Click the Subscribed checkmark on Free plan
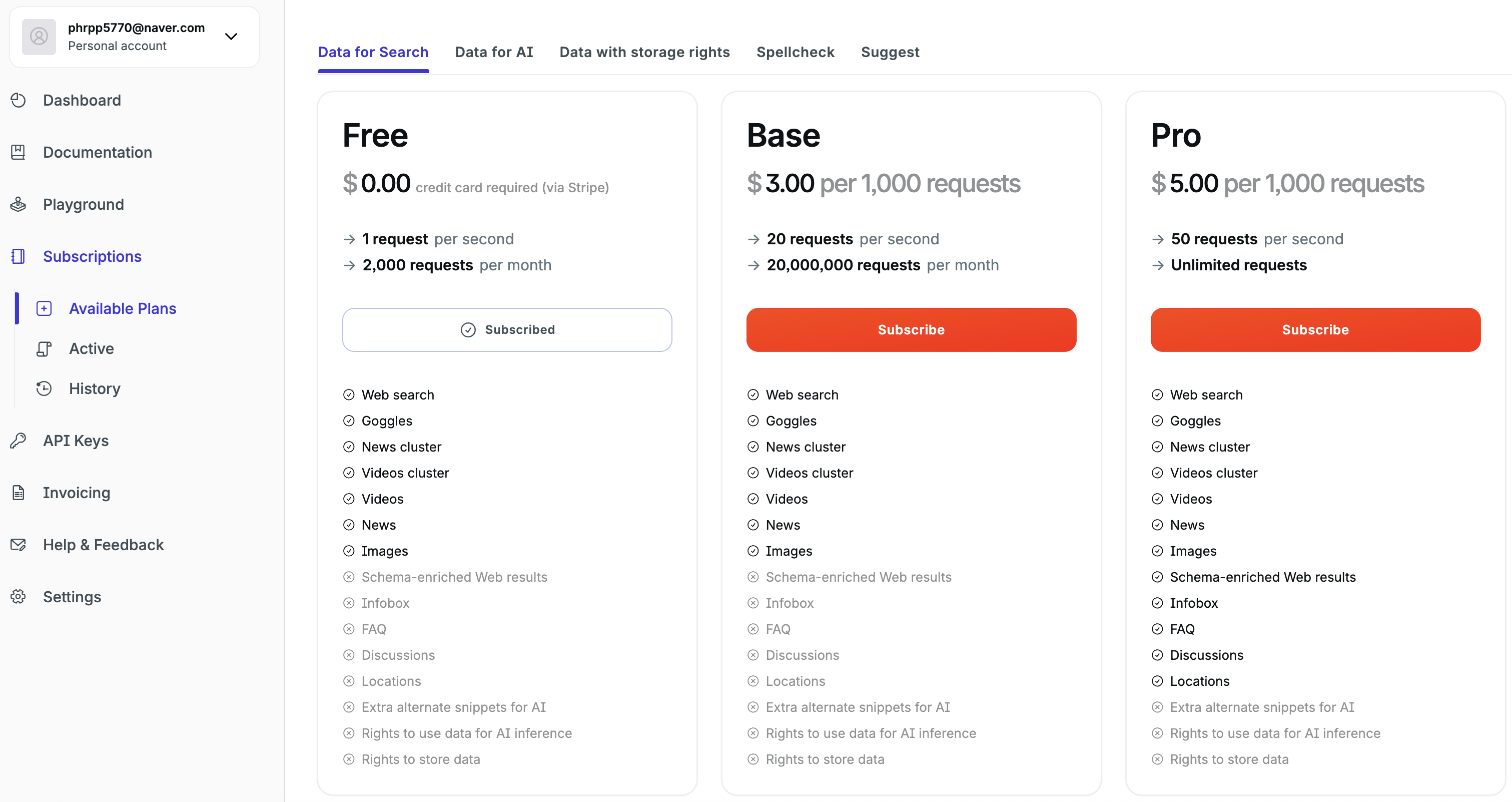This screenshot has width=1512, height=802. 468,330
